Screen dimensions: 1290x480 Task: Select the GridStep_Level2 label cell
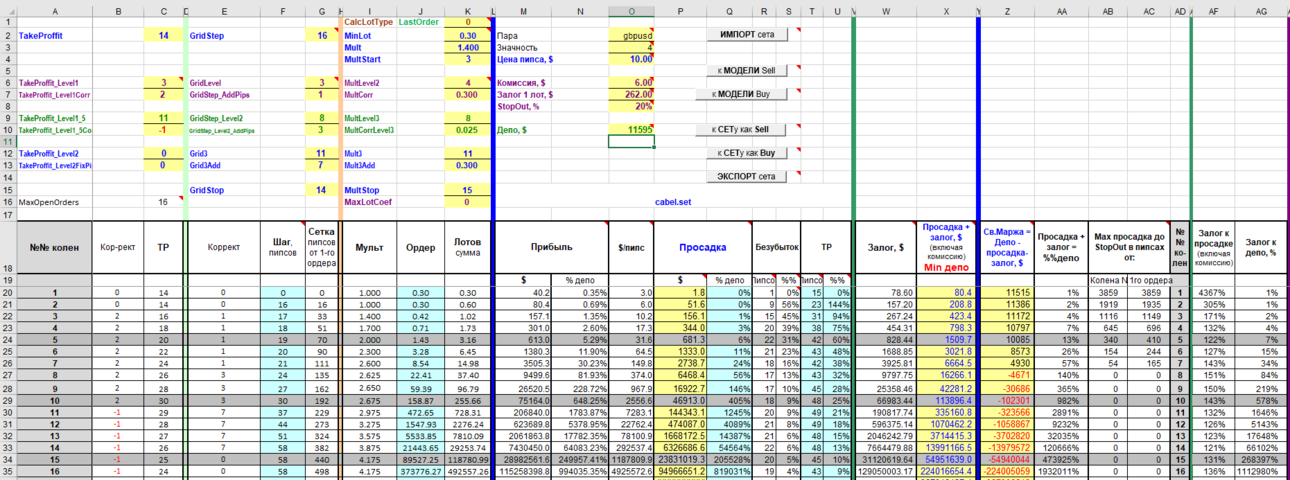pyautogui.click(x=225, y=118)
